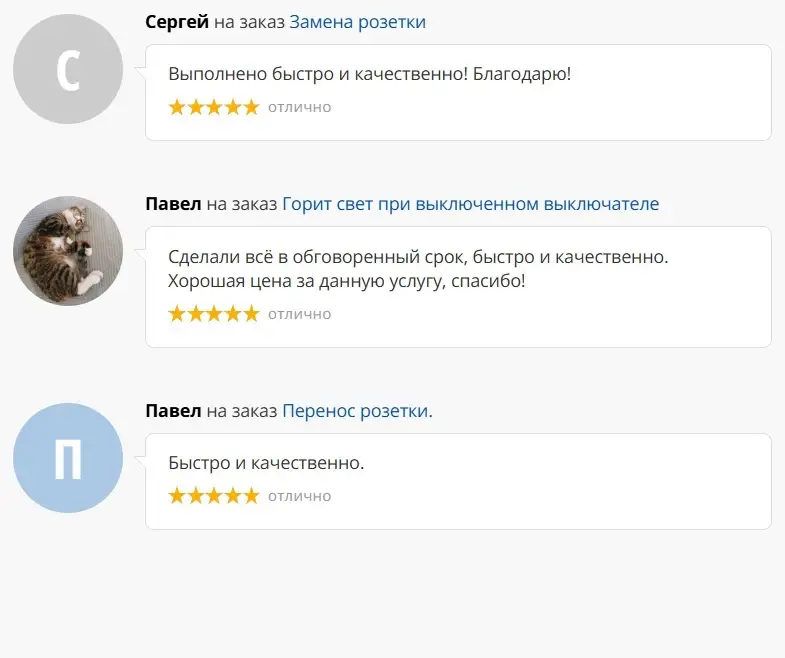Image resolution: width=785 pixels, height=658 pixels.
Task: Click the reviewer name Сергей
Action: [x=177, y=22]
